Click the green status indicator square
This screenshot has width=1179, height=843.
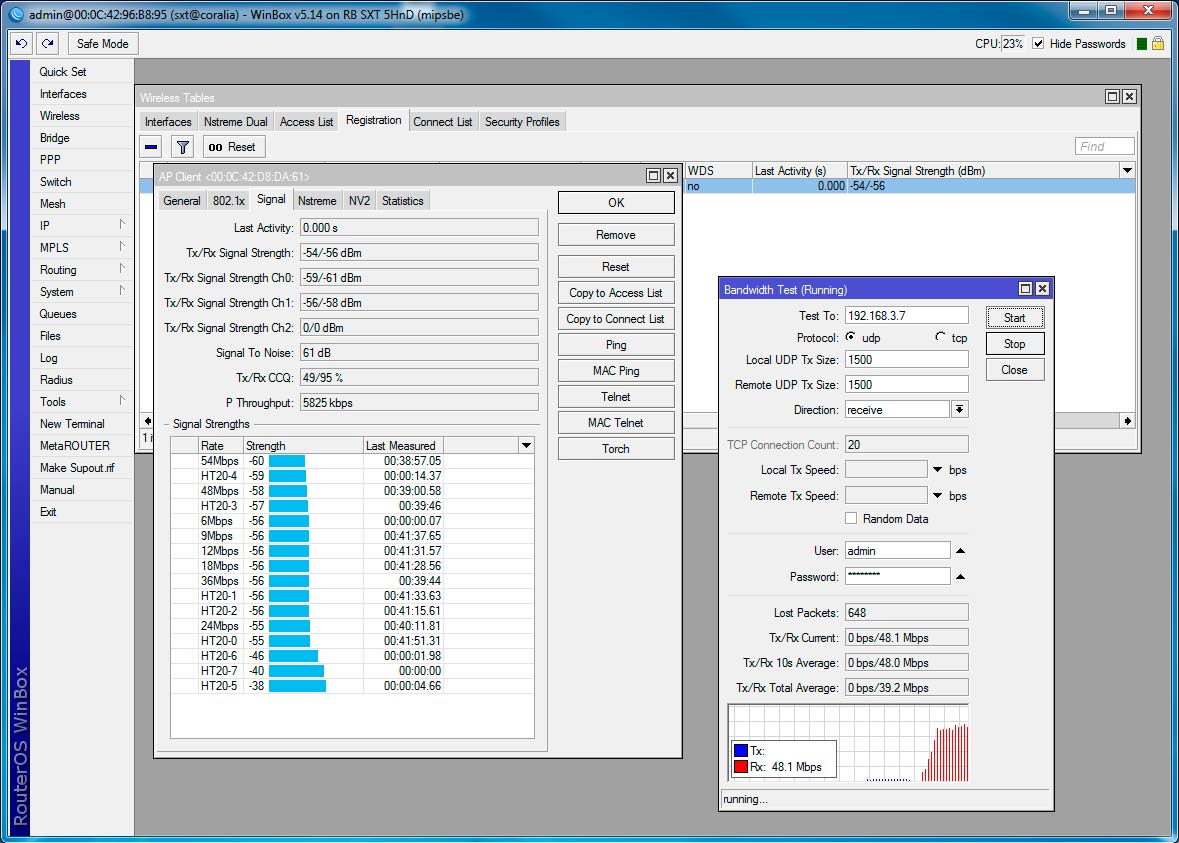(x=1141, y=44)
